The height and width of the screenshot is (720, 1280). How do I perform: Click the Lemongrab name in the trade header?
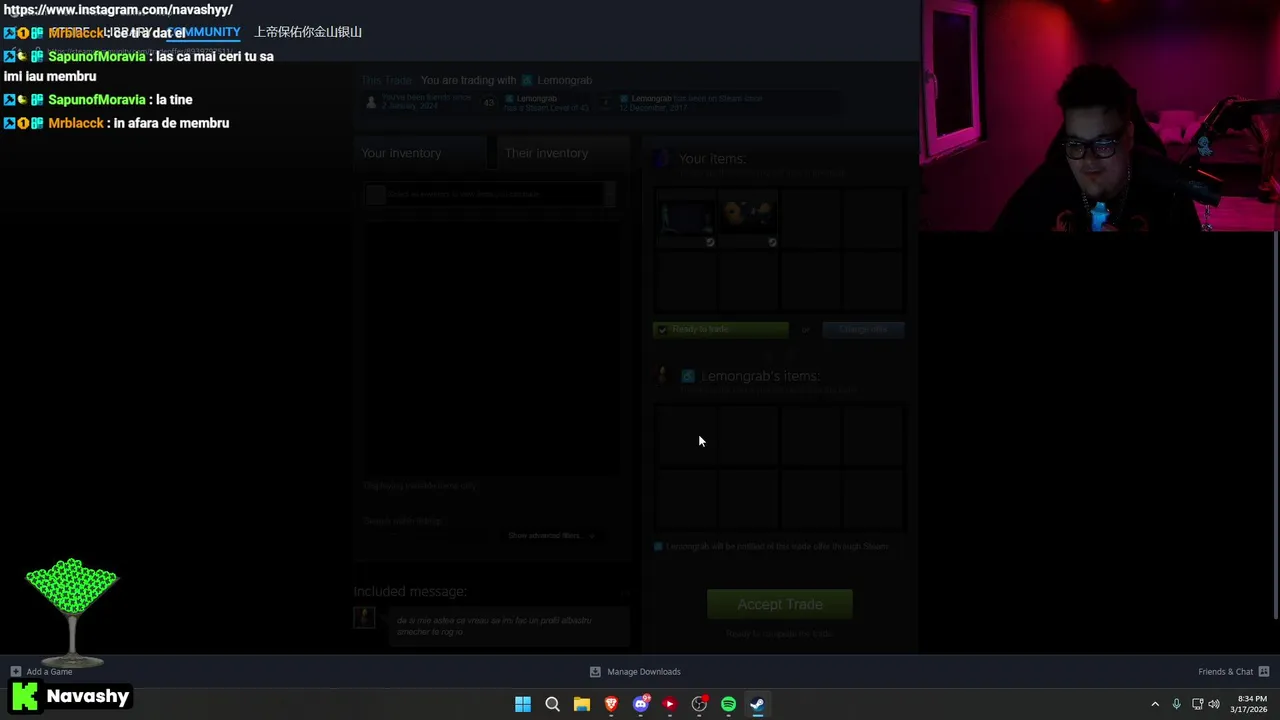pos(564,80)
